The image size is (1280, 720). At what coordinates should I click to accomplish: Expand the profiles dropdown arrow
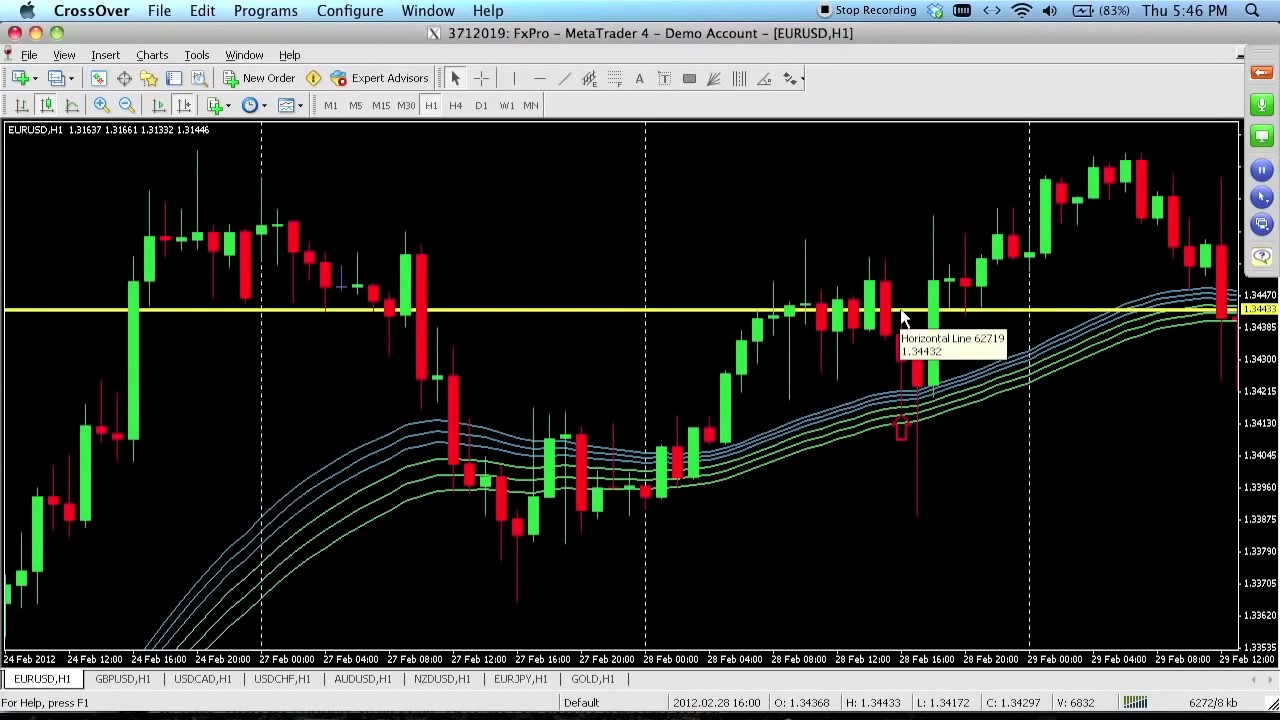(x=71, y=78)
